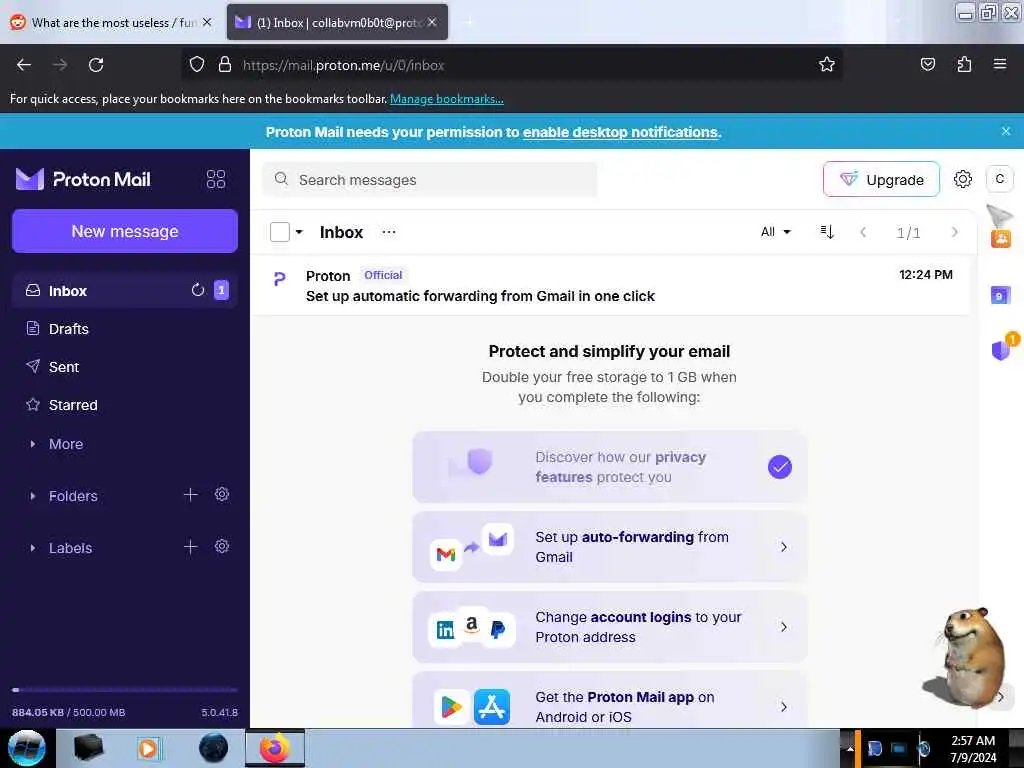Open Calendar side panel icon
Image resolution: width=1024 pixels, height=768 pixels.
click(x=1000, y=296)
